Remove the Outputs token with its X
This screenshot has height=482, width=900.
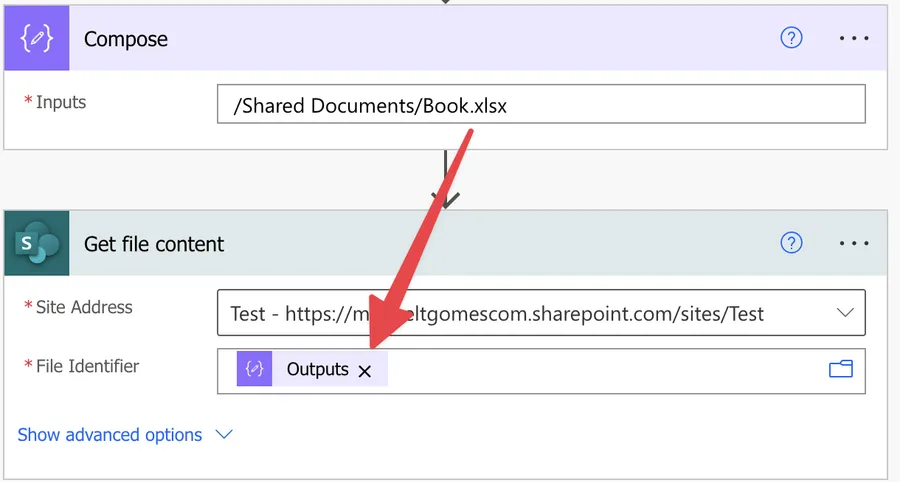(x=365, y=371)
